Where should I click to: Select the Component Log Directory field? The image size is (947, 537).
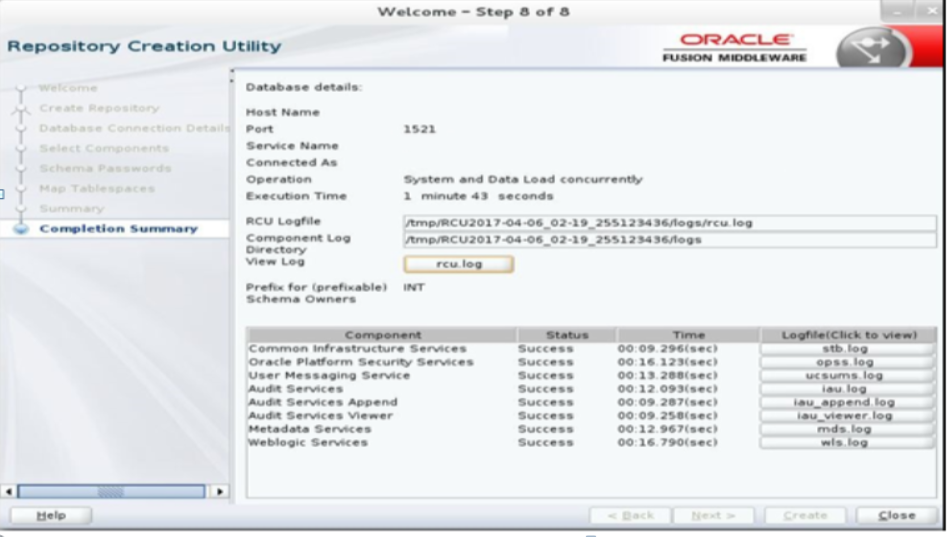coord(670,240)
